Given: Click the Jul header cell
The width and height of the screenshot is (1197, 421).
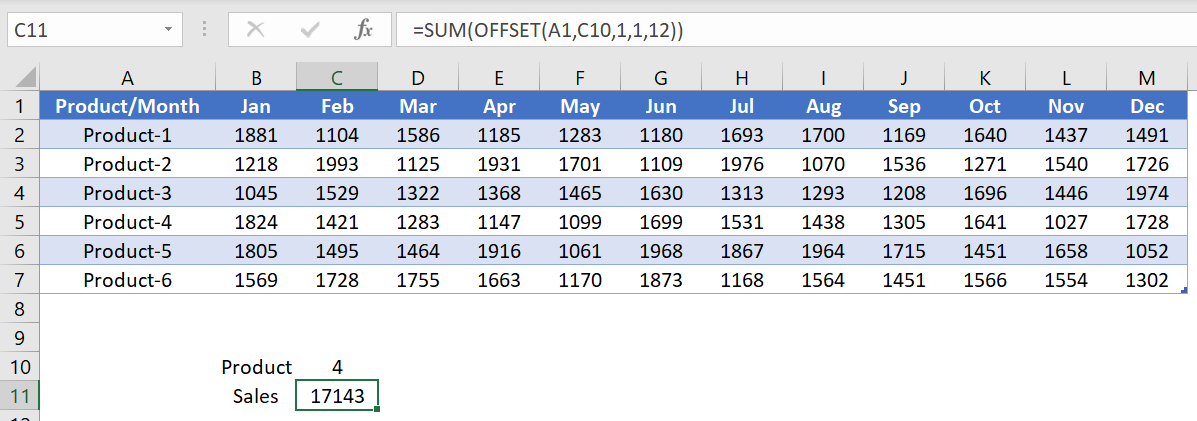Looking at the screenshot, I should 742,106.
